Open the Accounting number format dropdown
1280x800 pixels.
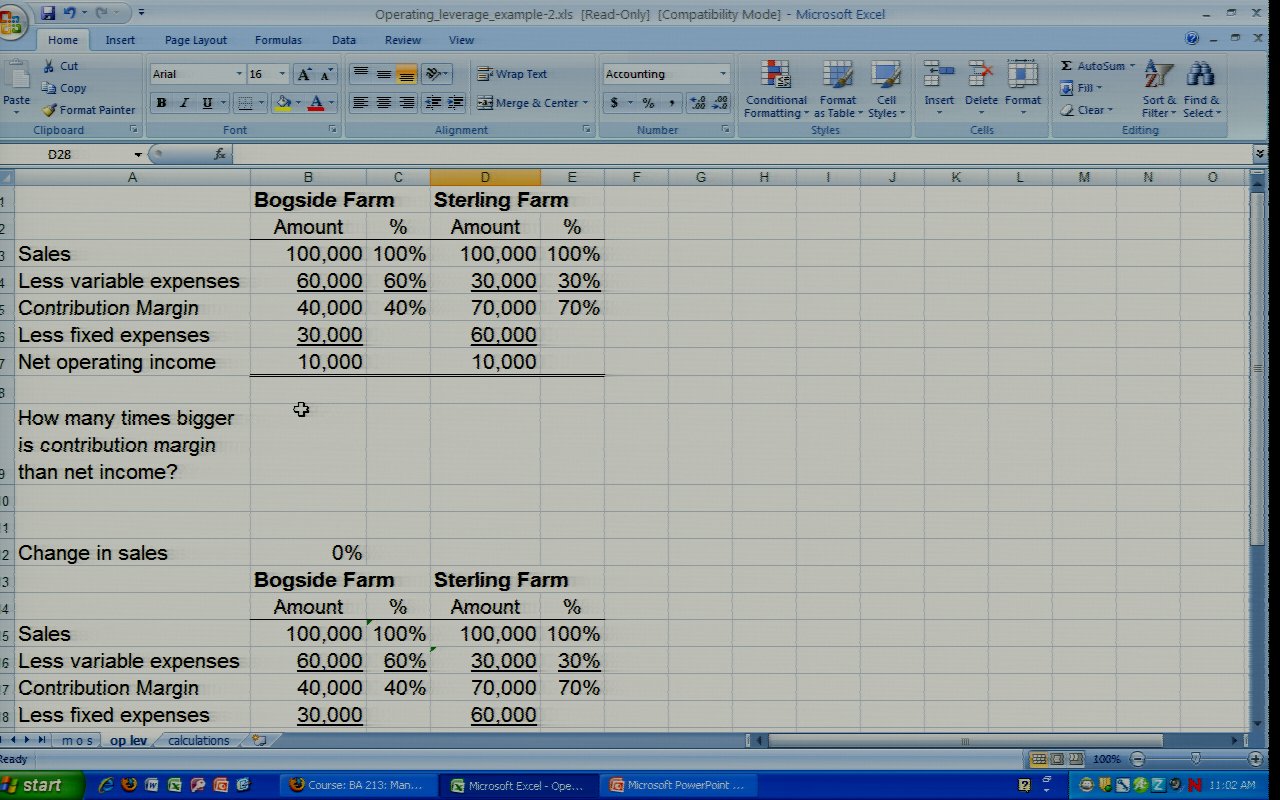pyautogui.click(x=723, y=74)
